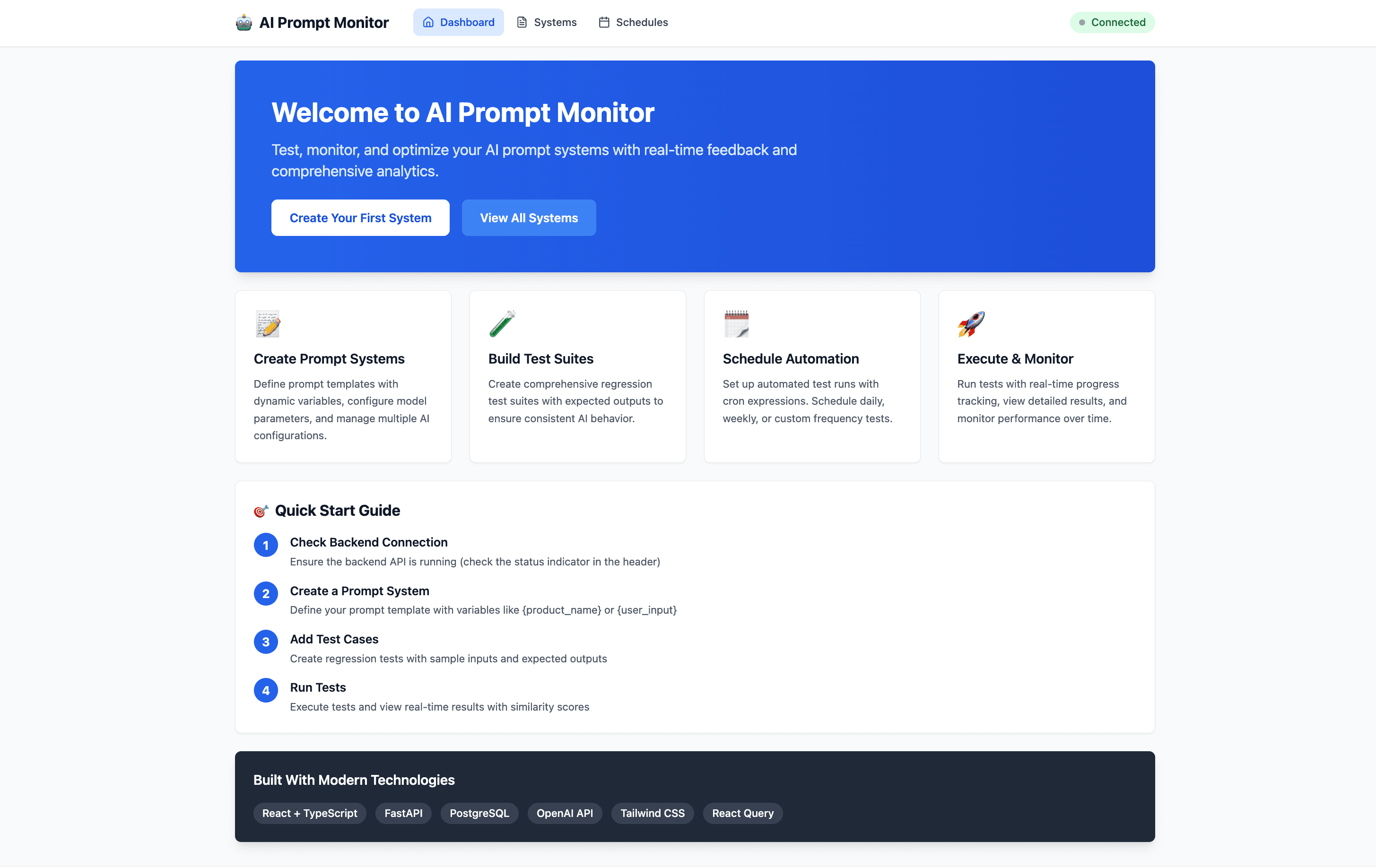Click step 1 circle in Quick Start Guide
The image size is (1376, 868).
coord(265,545)
